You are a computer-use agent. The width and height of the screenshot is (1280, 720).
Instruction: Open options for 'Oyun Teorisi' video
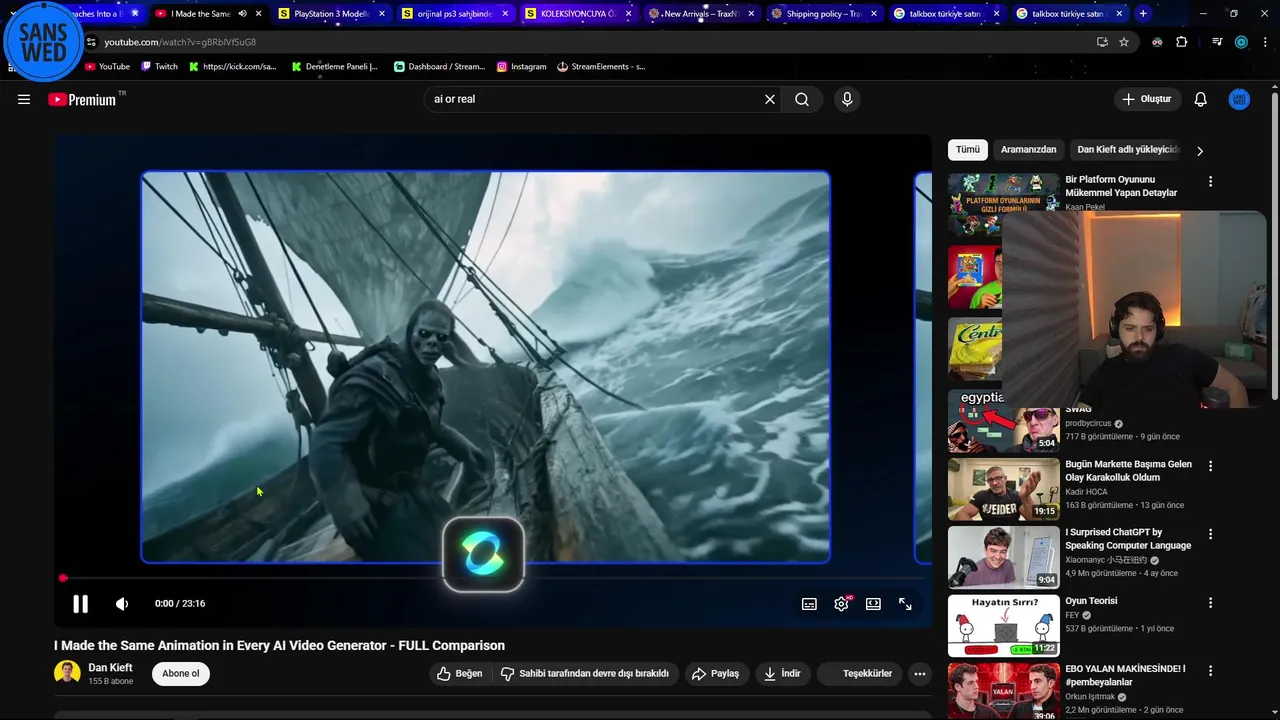pos(1210,603)
